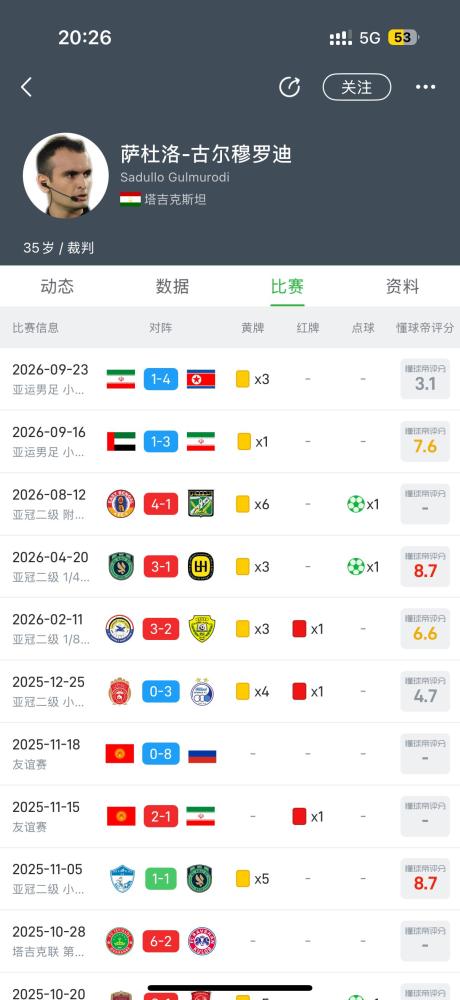The height and width of the screenshot is (1000, 460).
Task: Open the 0-8 friendly match score
Action: pos(161,754)
